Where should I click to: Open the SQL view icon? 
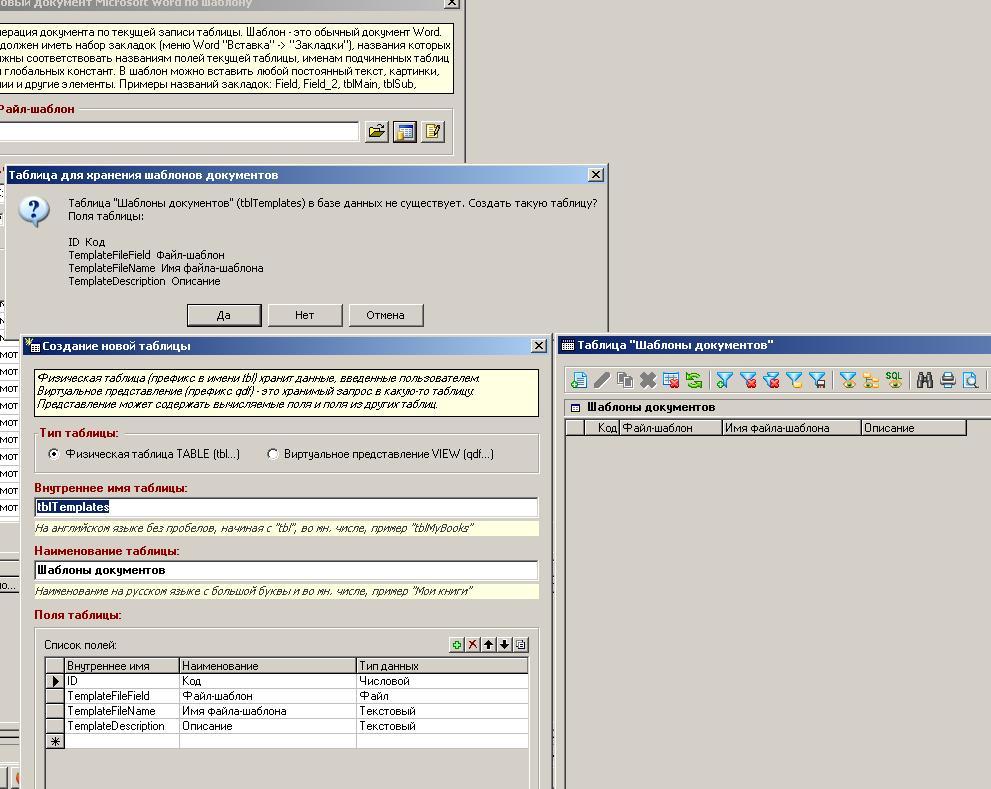(894, 380)
